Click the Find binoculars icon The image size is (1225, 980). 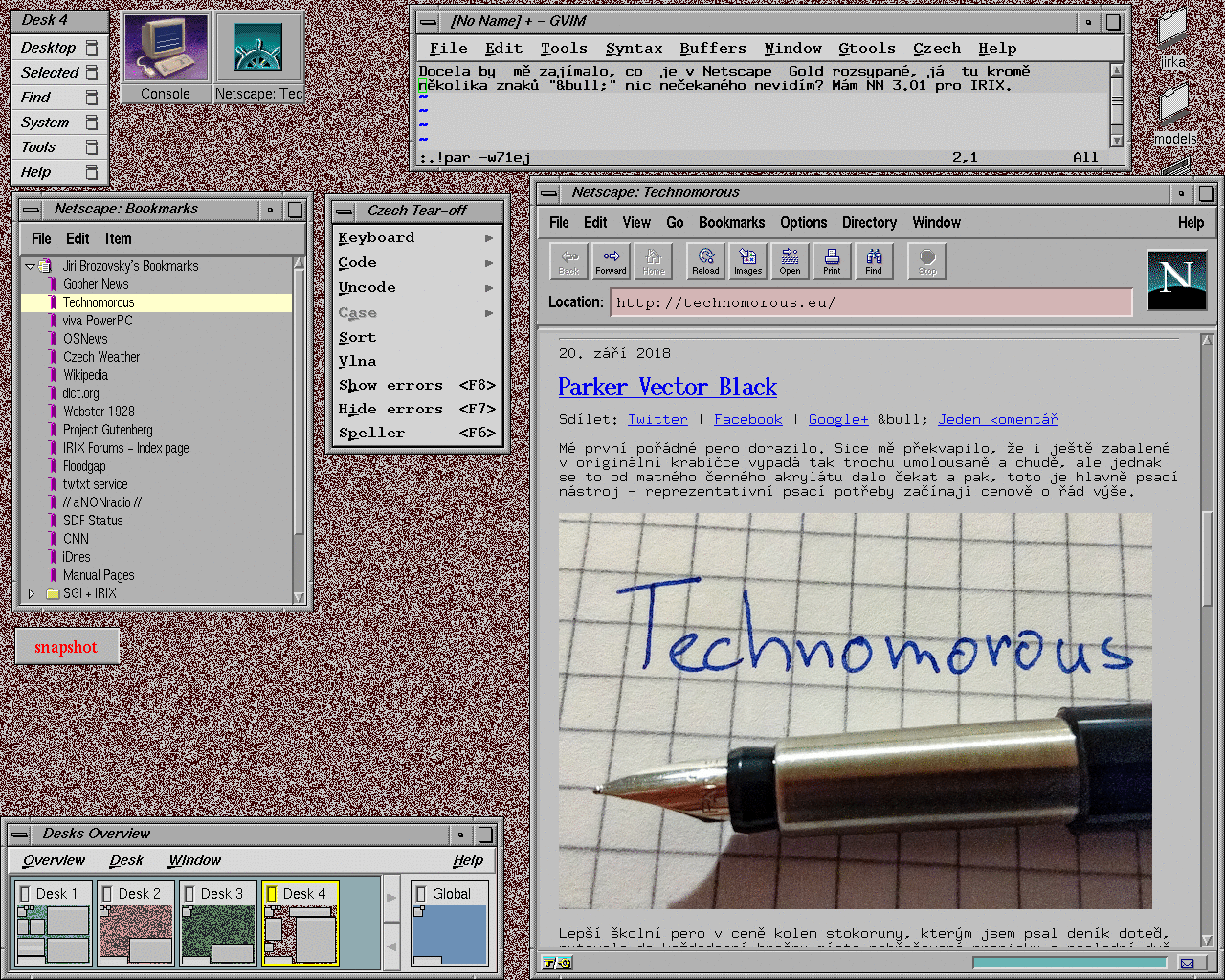point(874,260)
